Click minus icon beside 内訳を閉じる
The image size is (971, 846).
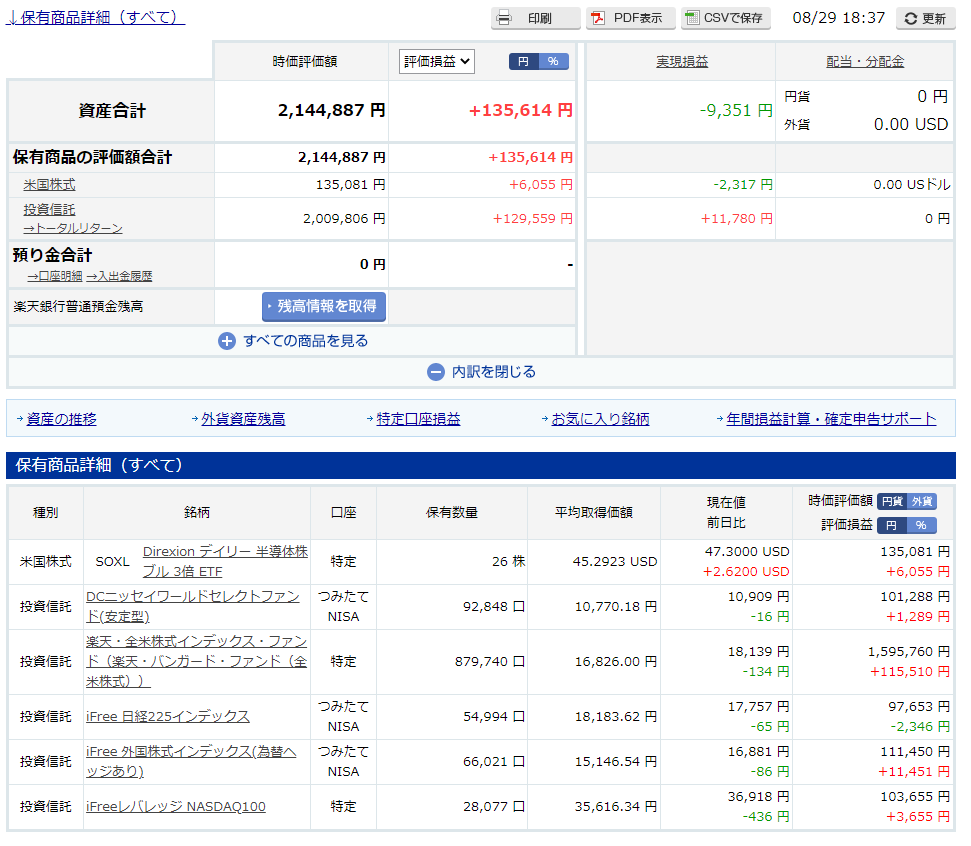[x=436, y=372]
